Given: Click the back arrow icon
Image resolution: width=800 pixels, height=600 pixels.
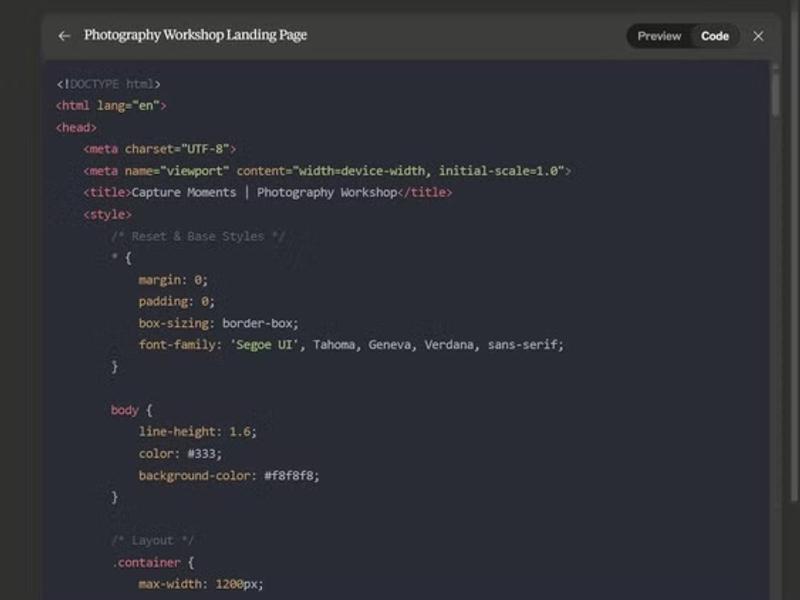Looking at the screenshot, I should point(64,36).
